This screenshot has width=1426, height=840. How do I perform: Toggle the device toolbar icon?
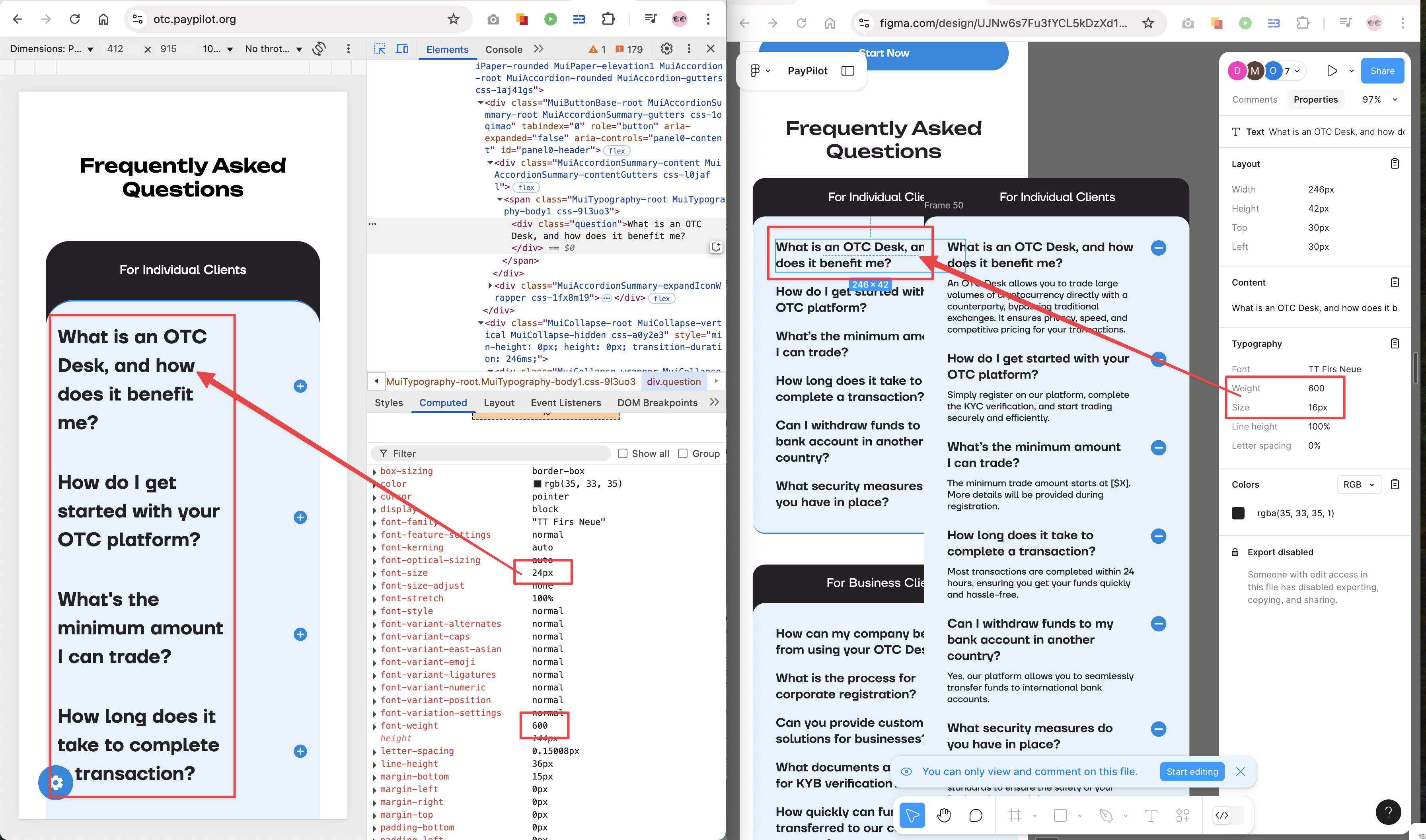[x=402, y=49]
